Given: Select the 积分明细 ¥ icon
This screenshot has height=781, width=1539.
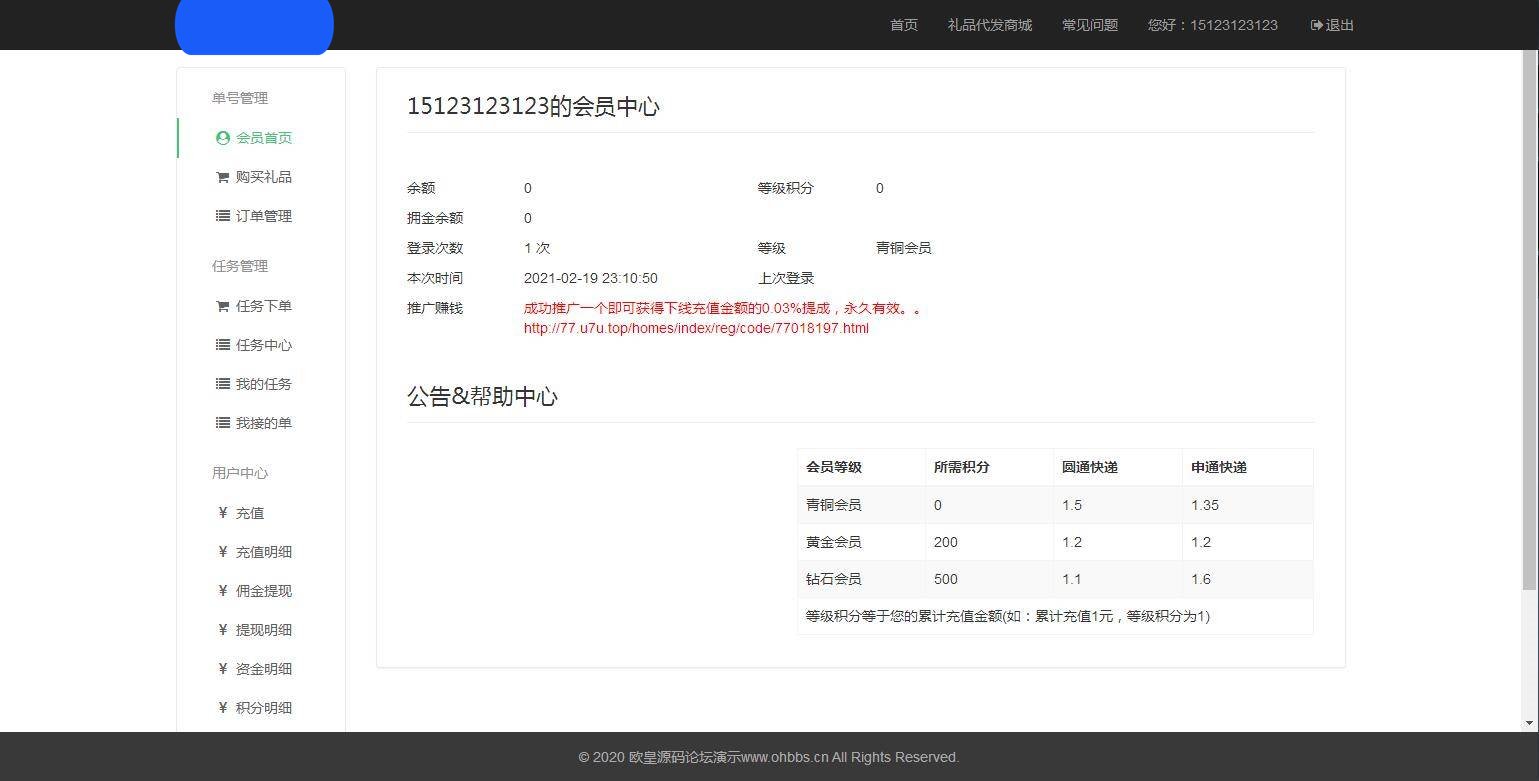Looking at the screenshot, I should pyautogui.click(x=222, y=707).
